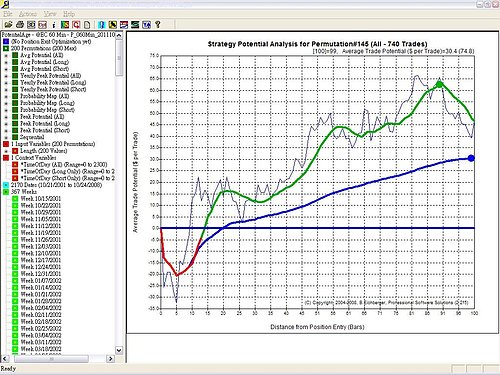Expand the Avg Potential (All) node
The height and width of the screenshot is (375, 500).
point(6,55)
